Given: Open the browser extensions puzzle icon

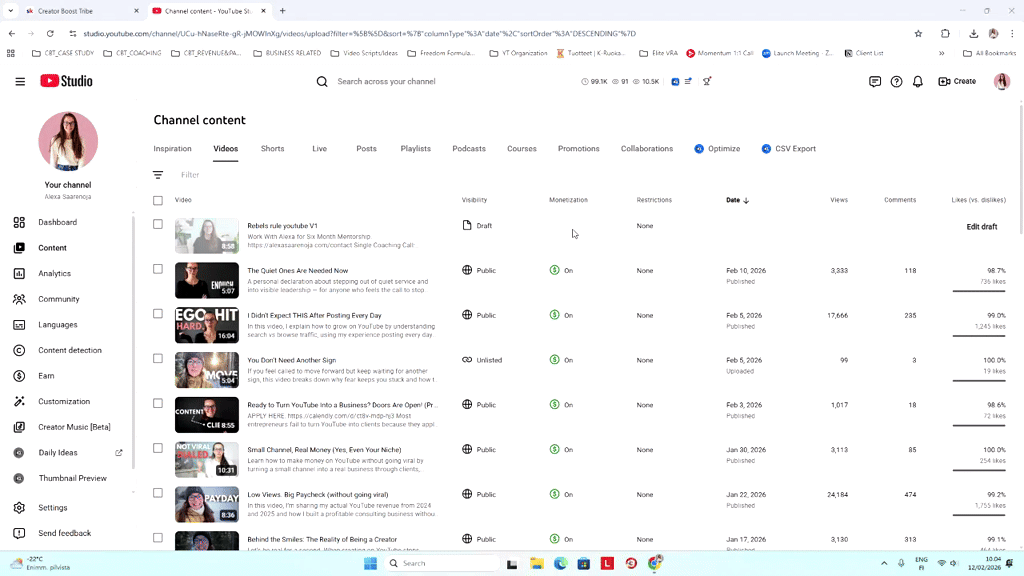Looking at the screenshot, I should pos(945,33).
